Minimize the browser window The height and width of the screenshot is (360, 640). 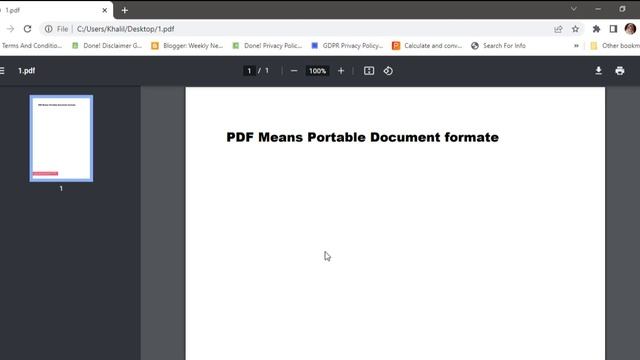(598, 9)
